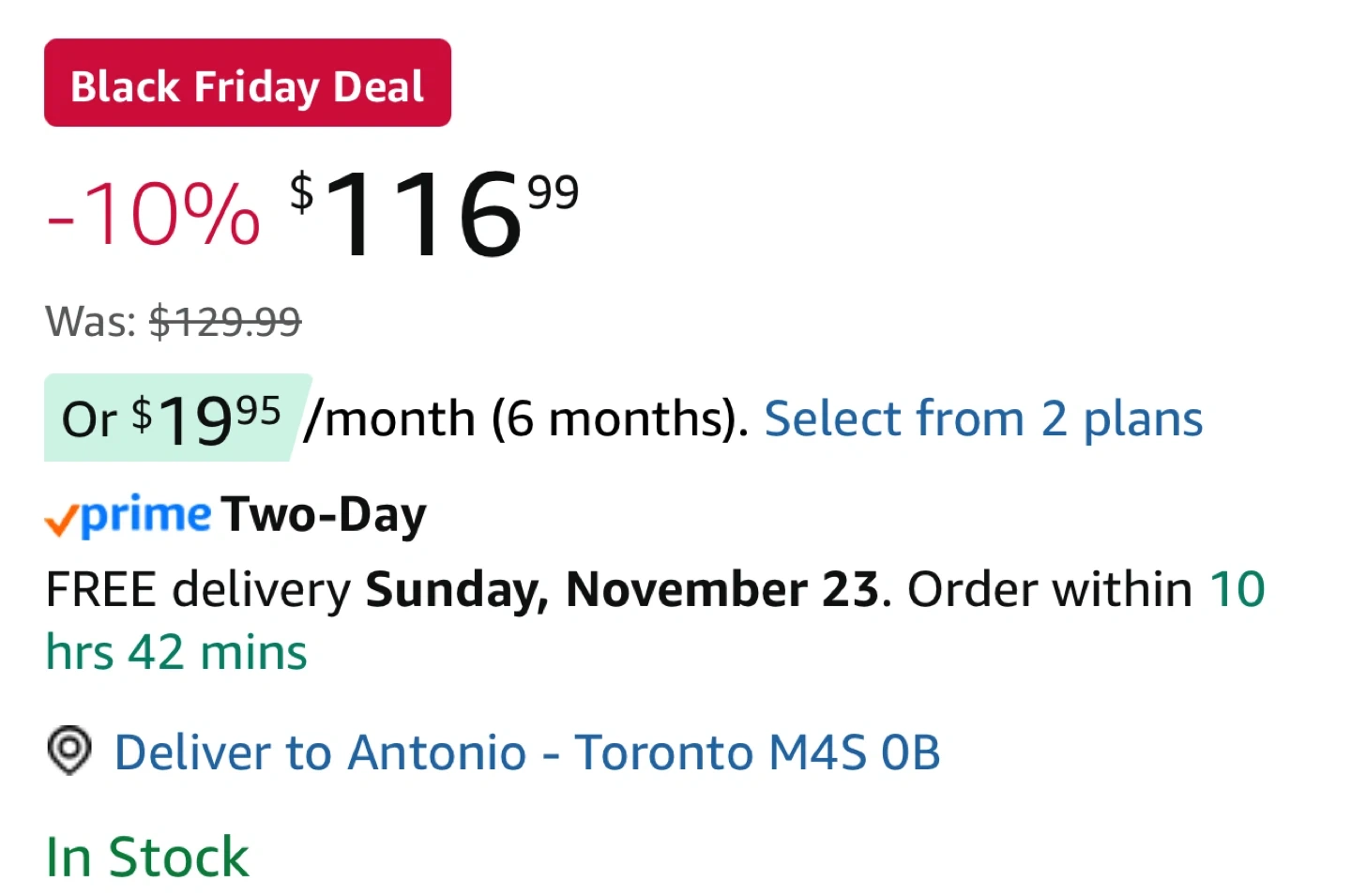Change delivery address via Deliver to Antonio
Image resolution: width=1351 pixels, height=896 pixels.
click(x=320, y=752)
